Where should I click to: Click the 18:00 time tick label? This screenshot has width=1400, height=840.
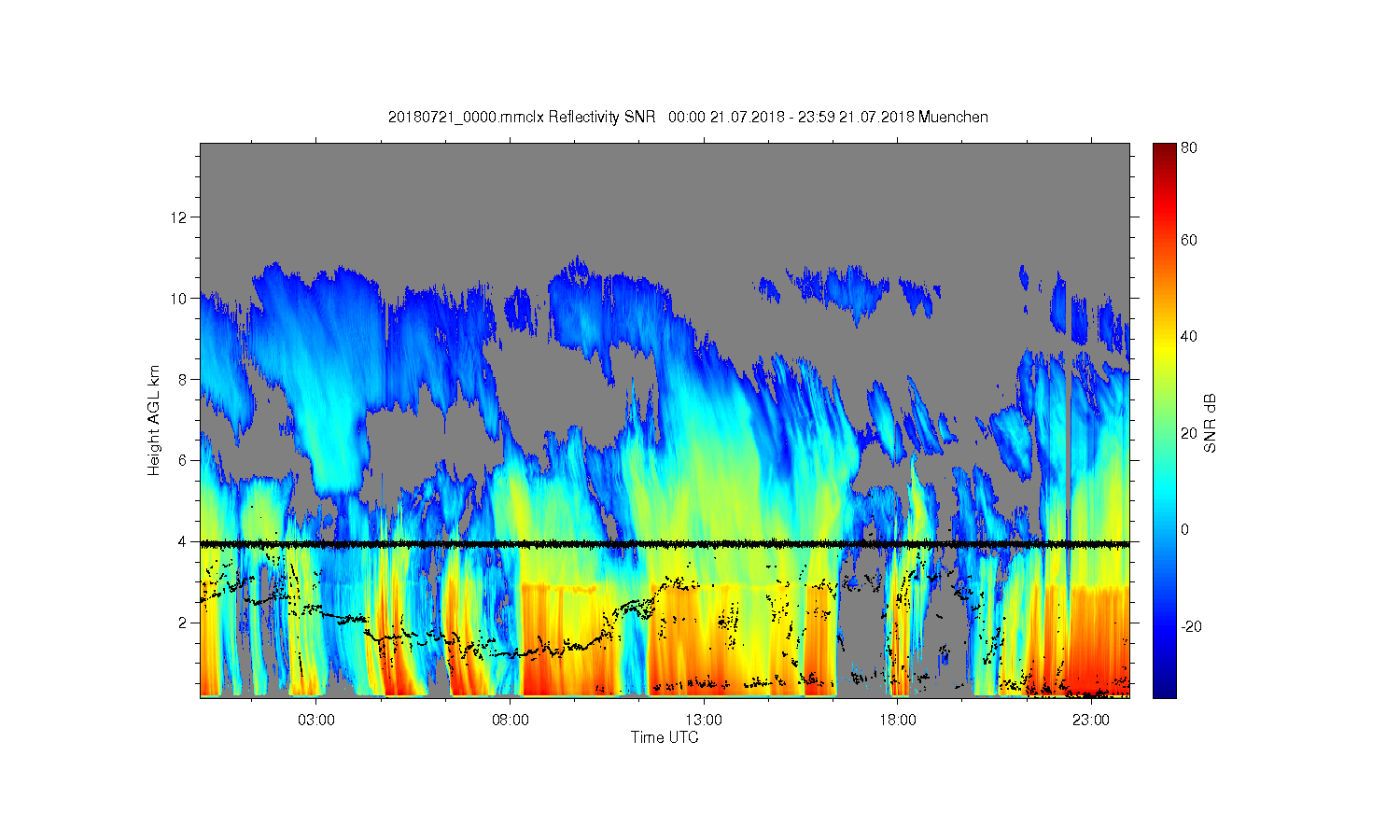tap(897, 721)
